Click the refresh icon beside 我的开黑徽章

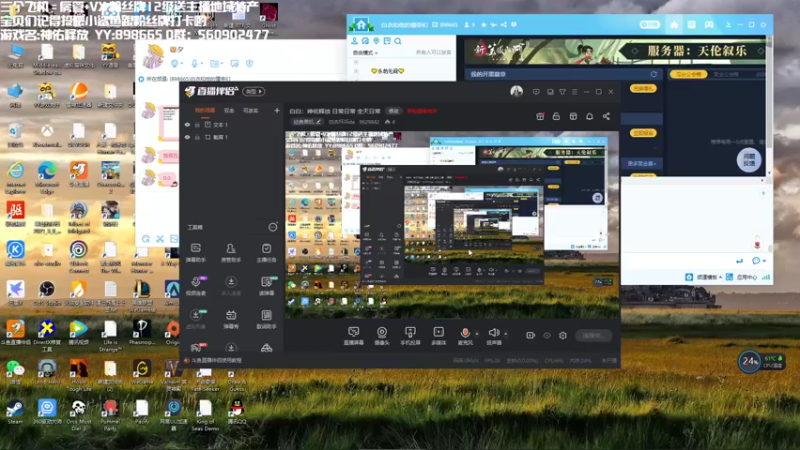pos(654,74)
